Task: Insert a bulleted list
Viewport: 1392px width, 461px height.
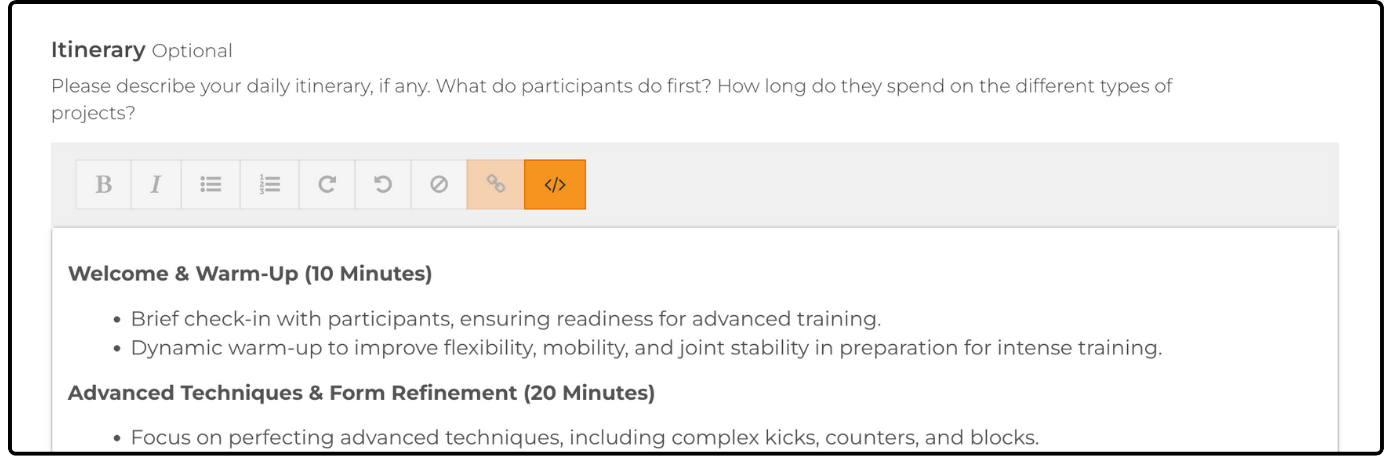Action: 210,185
